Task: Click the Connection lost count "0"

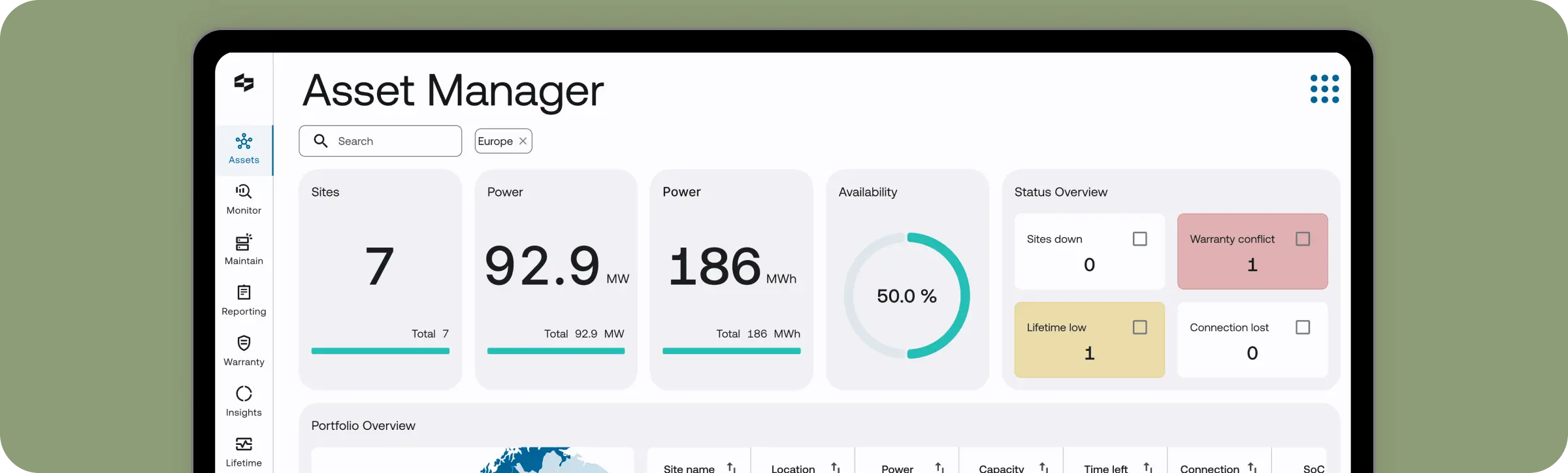Action: (x=1252, y=353)
